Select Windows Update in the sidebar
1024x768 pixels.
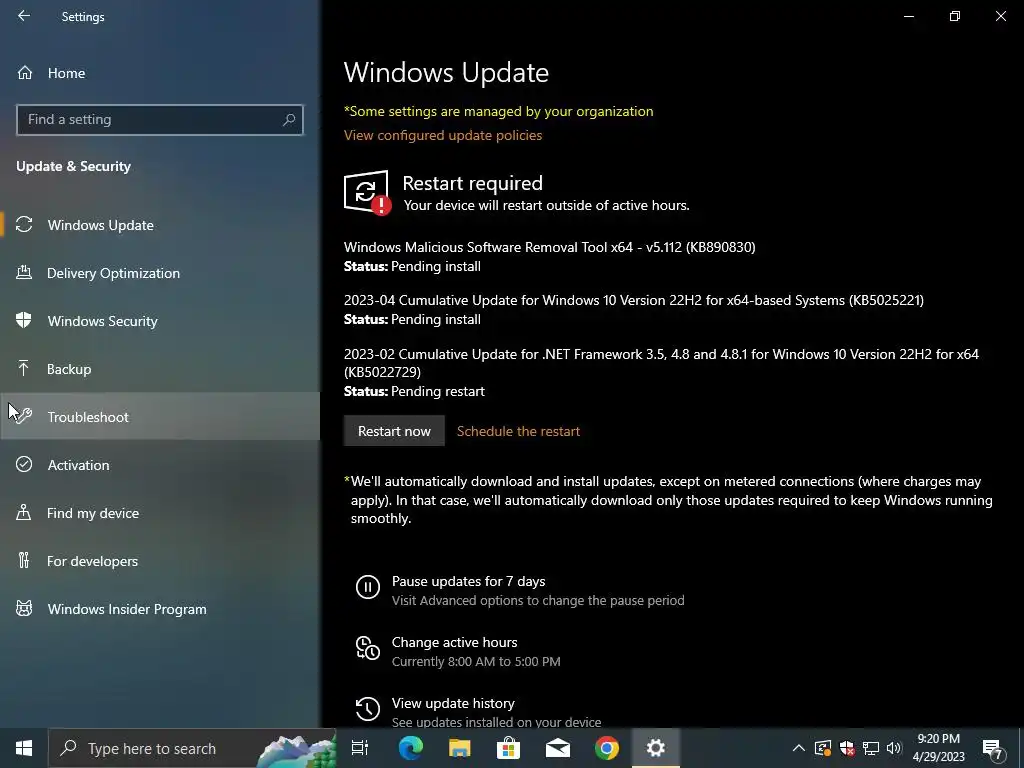[160, 225]
